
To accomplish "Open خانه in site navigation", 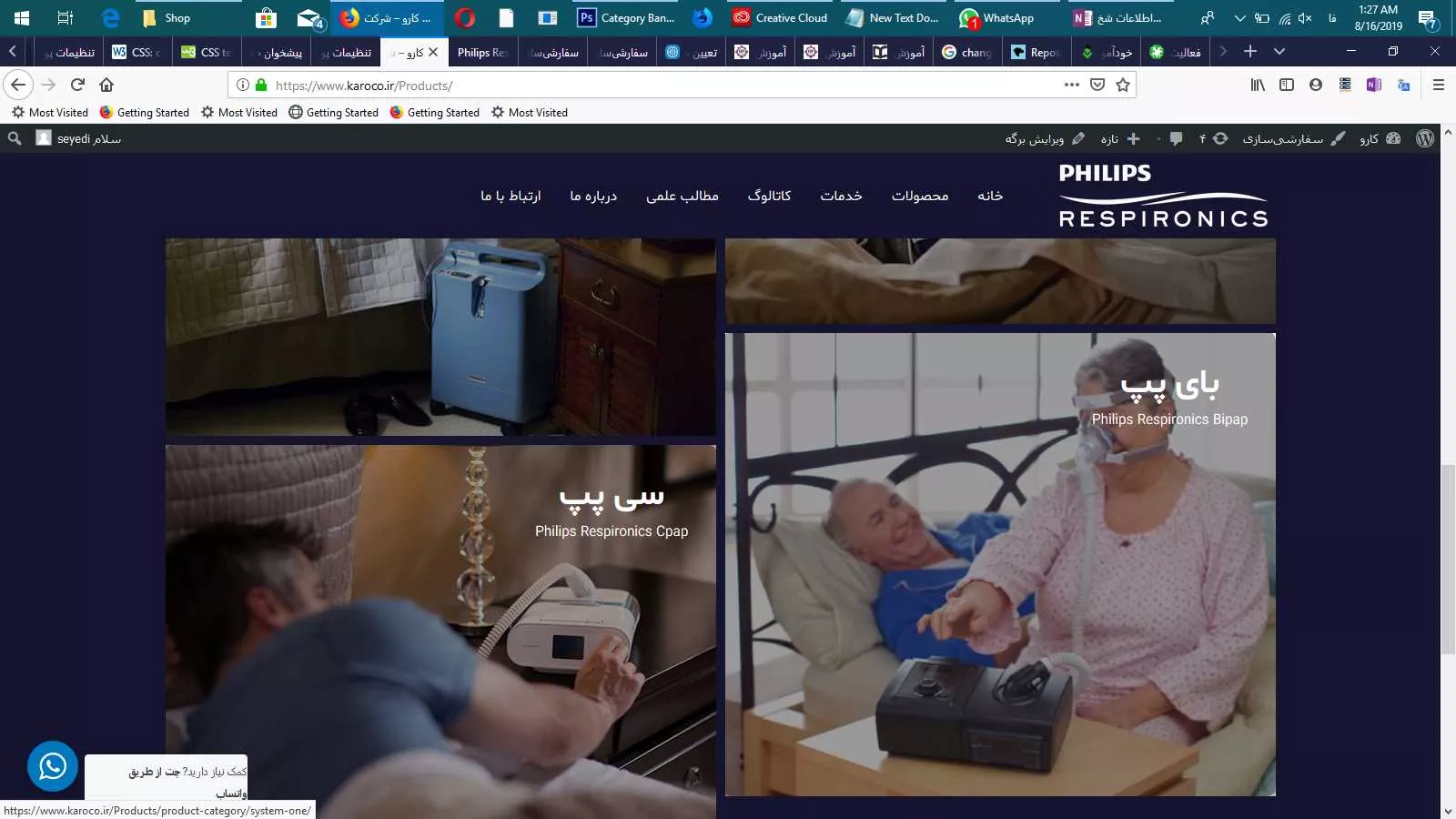I will tap(990, 196).
